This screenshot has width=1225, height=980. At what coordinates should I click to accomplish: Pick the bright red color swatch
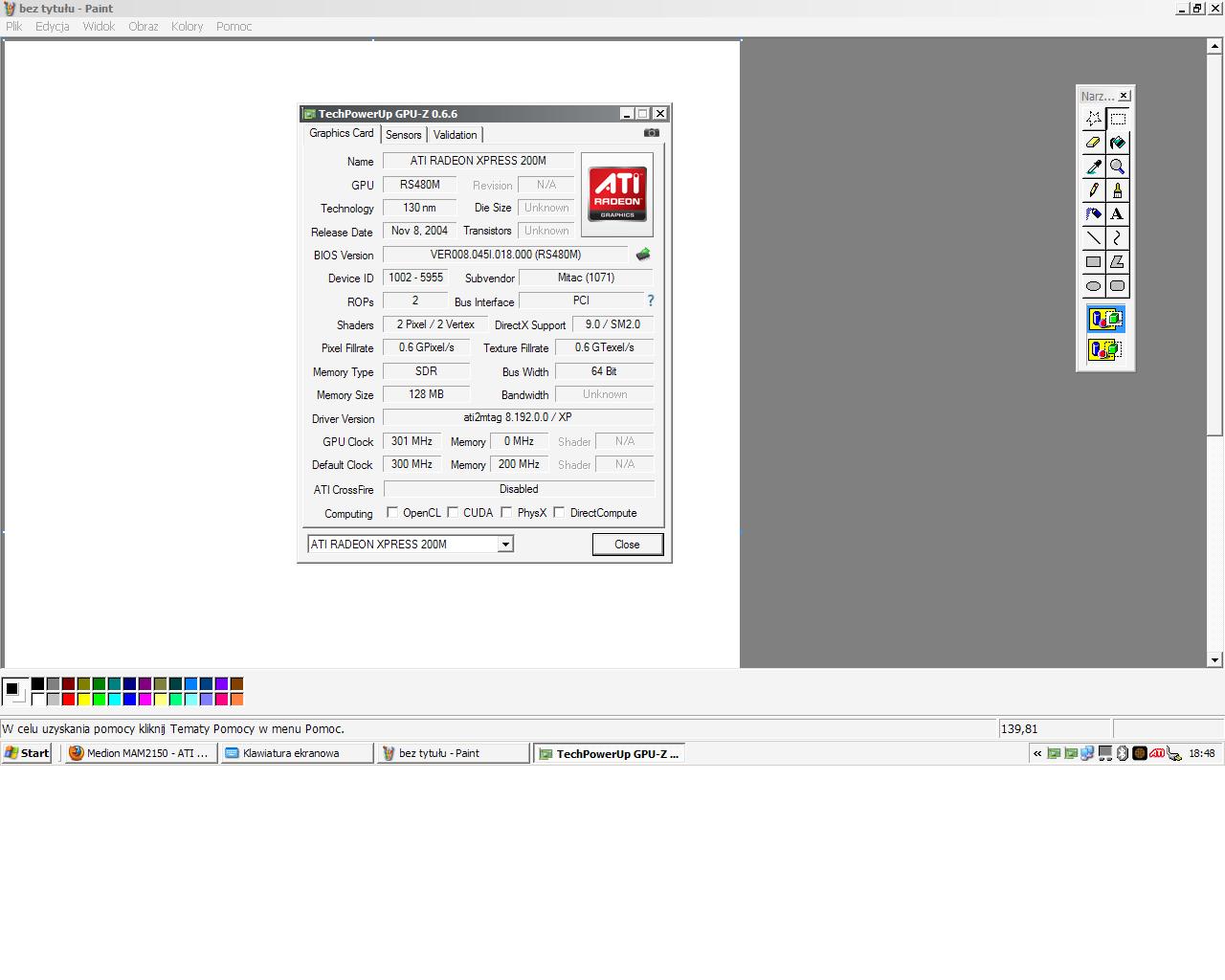tap(68, 699)
